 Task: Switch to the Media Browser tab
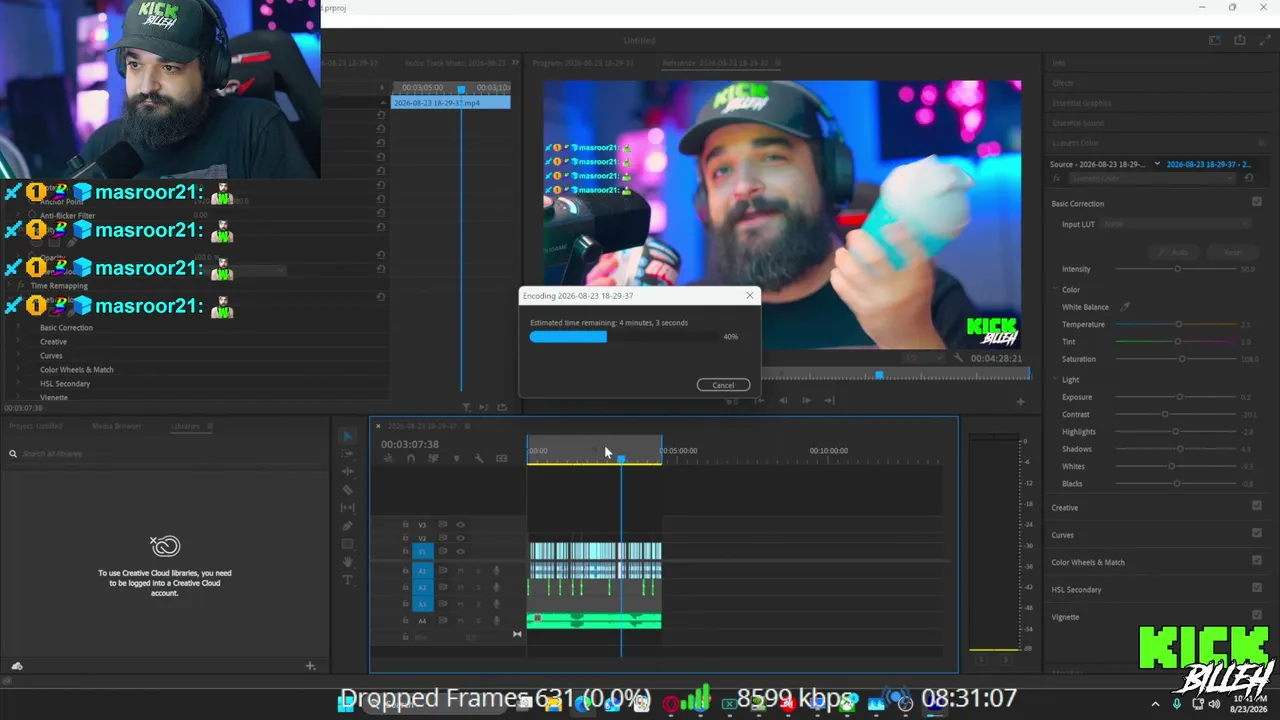coord(117,426)
